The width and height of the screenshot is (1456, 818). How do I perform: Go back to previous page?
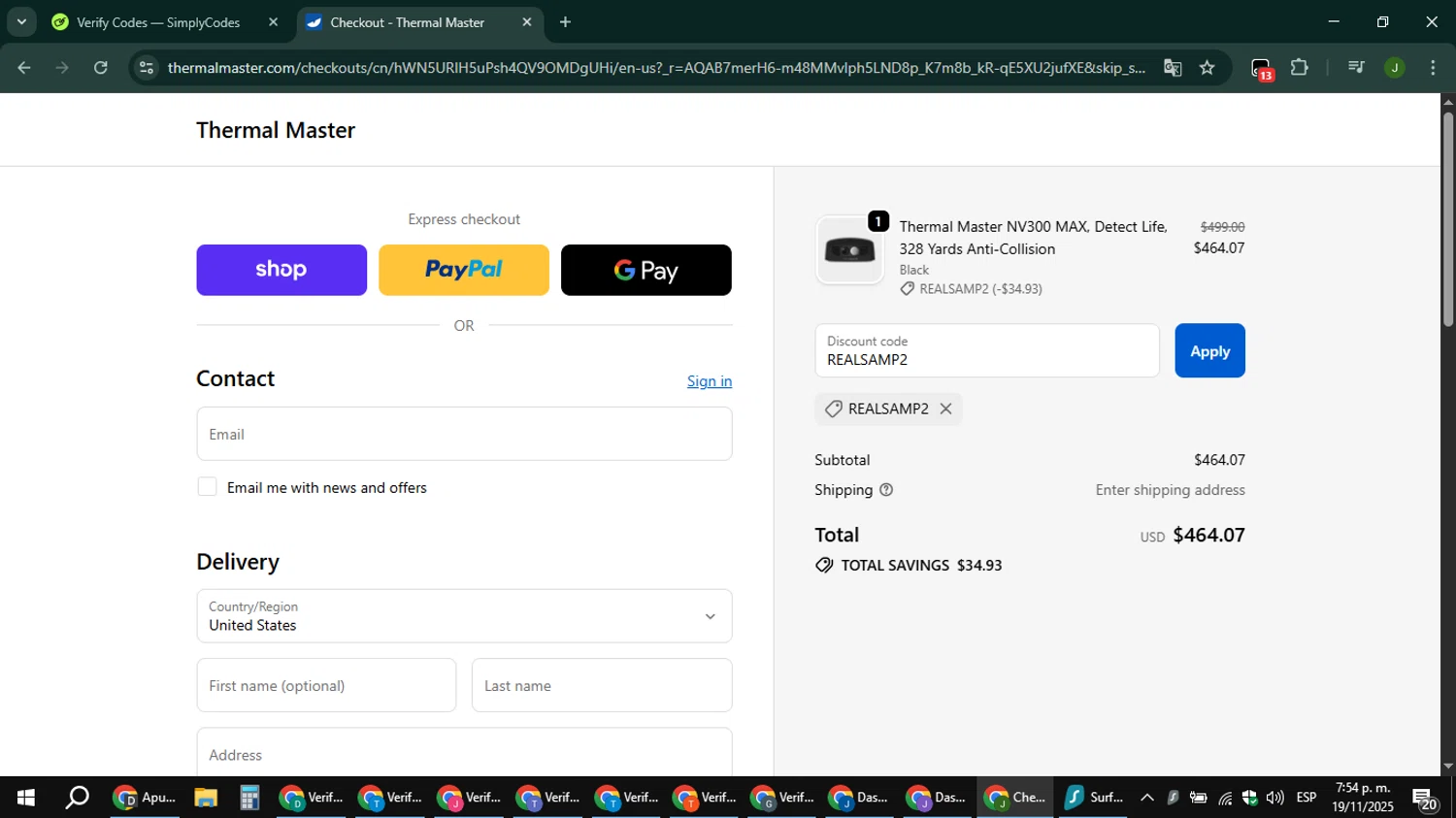tap(24, 68)
